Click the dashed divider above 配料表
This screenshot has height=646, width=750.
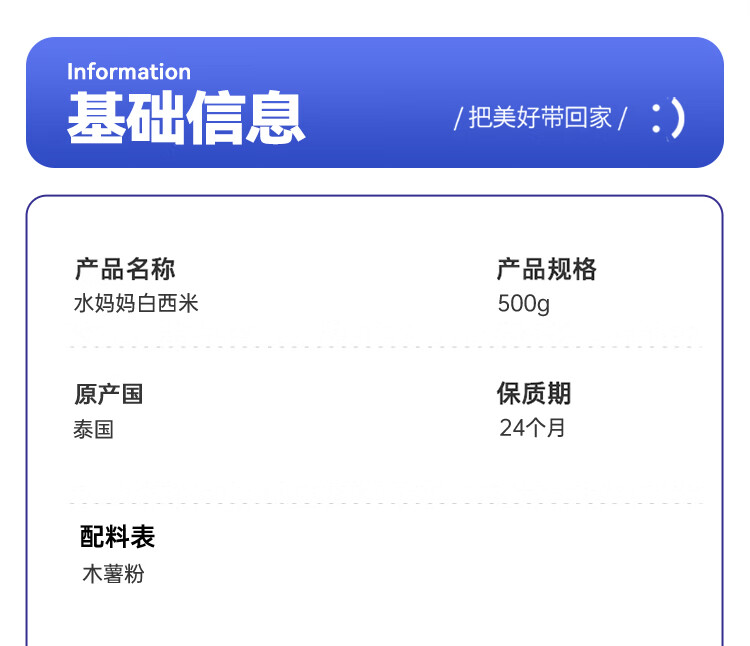[385, 503]
